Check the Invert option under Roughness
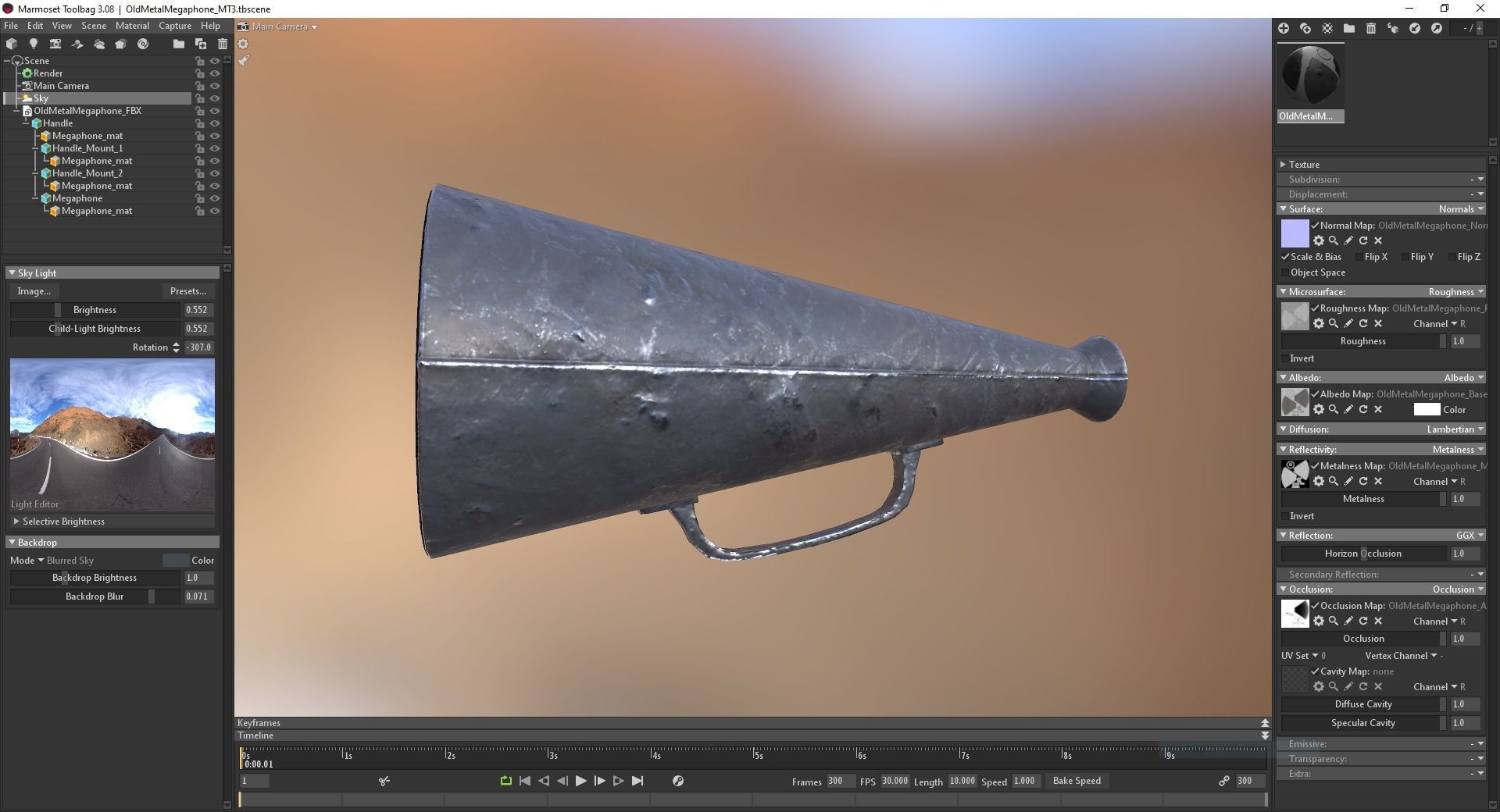The image size is (1500, 812). [x=1285, y=358]
